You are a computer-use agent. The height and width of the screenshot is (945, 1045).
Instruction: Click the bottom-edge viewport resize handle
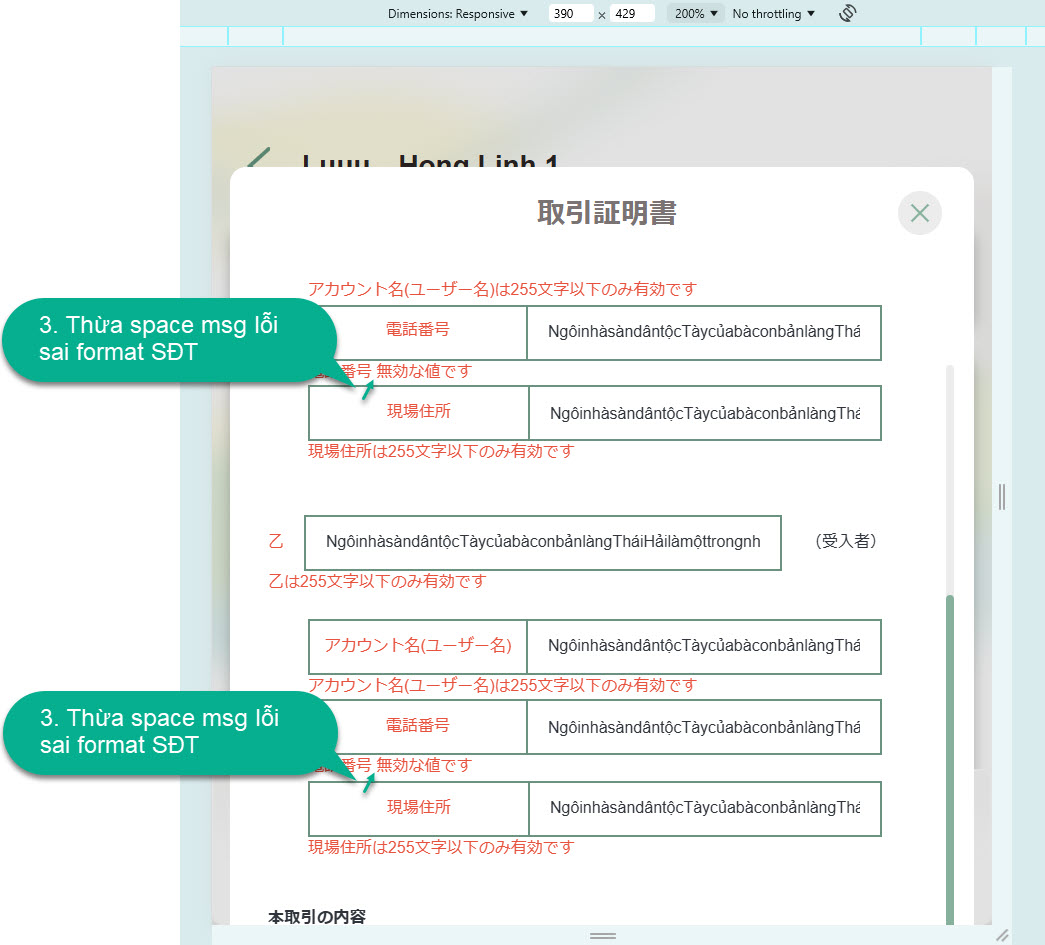tap(602, 935)
